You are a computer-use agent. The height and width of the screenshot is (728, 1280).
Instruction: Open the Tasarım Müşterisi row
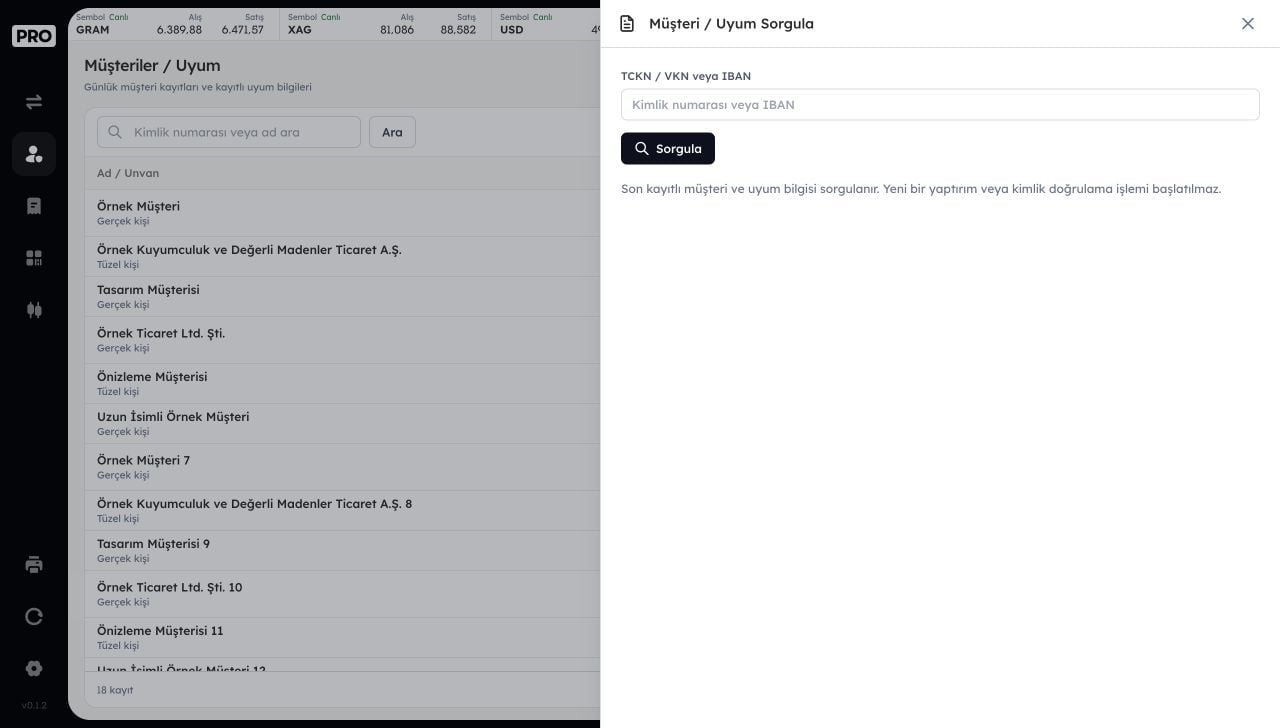tap(342, 296)
